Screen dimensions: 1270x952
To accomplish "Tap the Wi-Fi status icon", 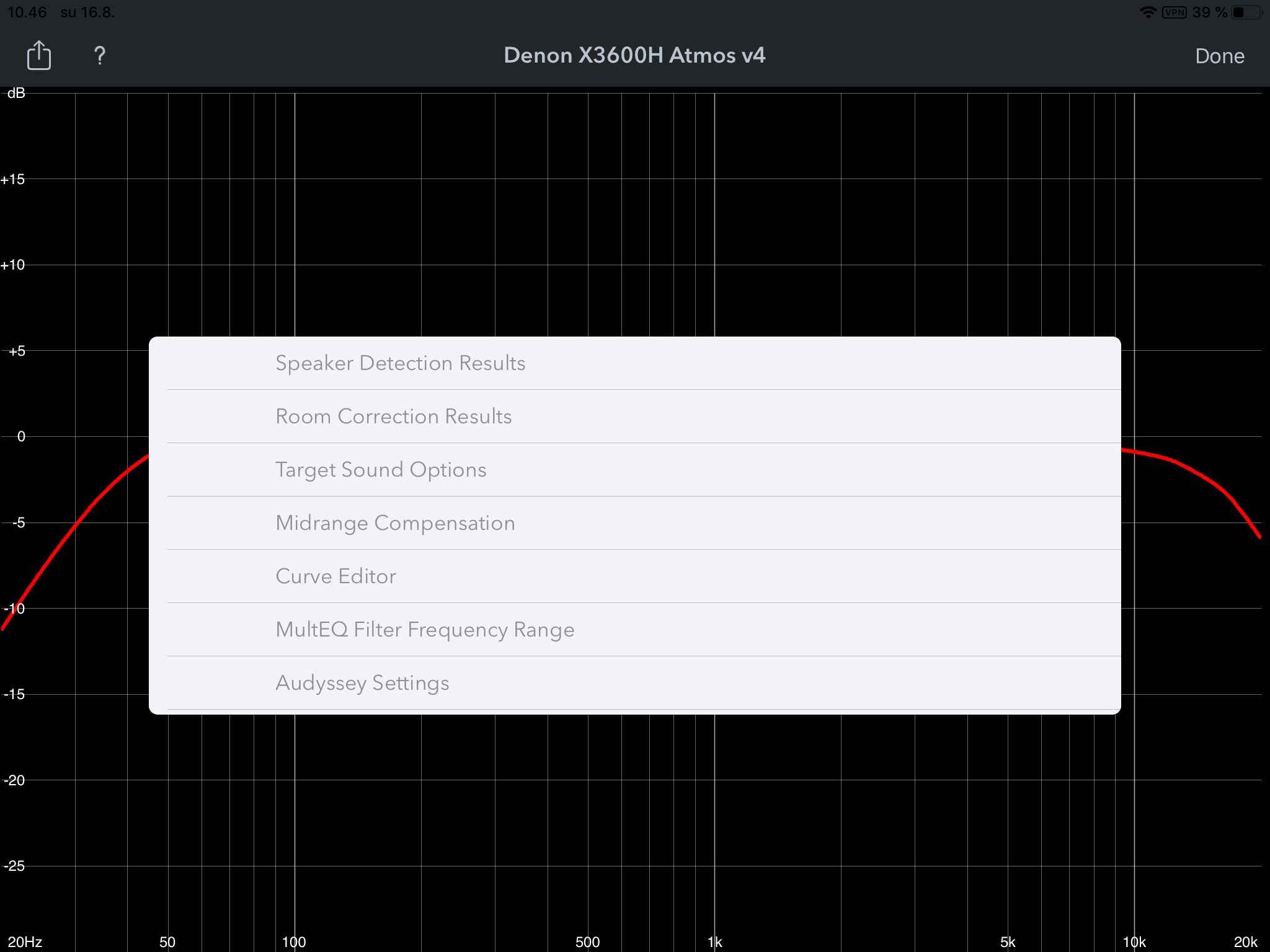I will (x=1148, y=12).
